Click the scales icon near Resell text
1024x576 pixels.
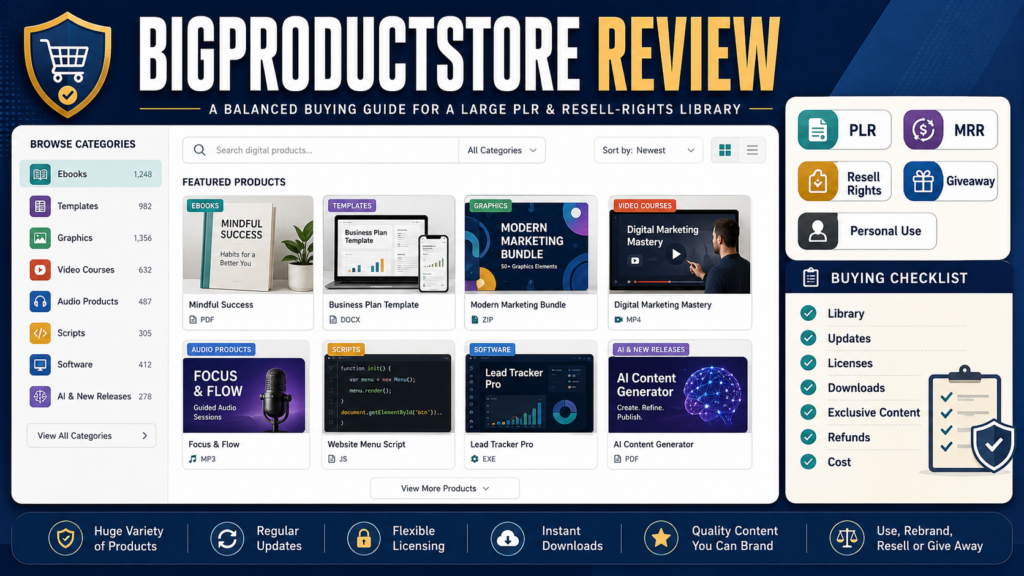[x=847, y=538]
